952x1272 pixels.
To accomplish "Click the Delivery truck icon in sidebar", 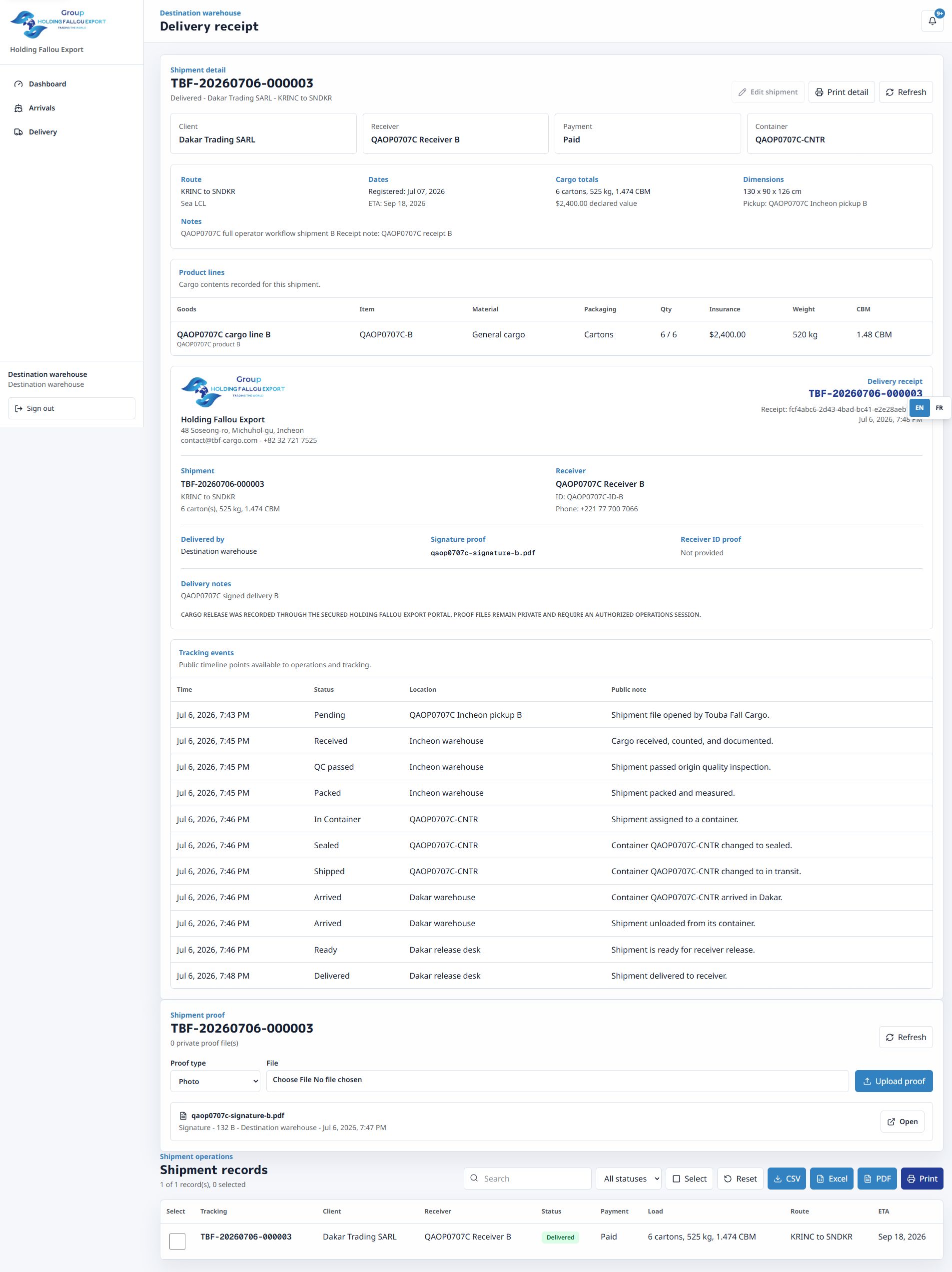I will (x=18, y=131).
